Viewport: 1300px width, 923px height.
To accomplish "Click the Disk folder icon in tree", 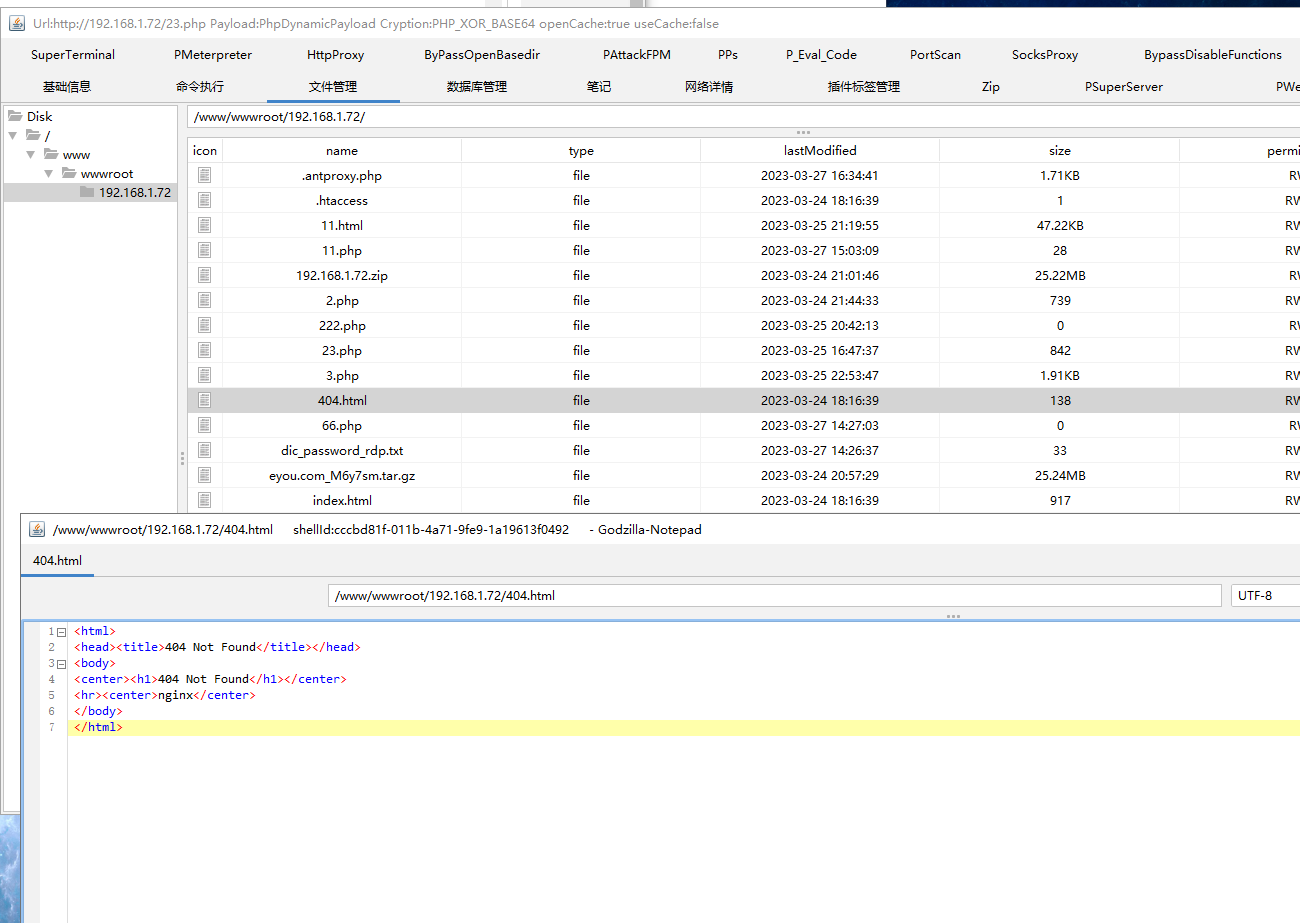I will click(15, 116).
